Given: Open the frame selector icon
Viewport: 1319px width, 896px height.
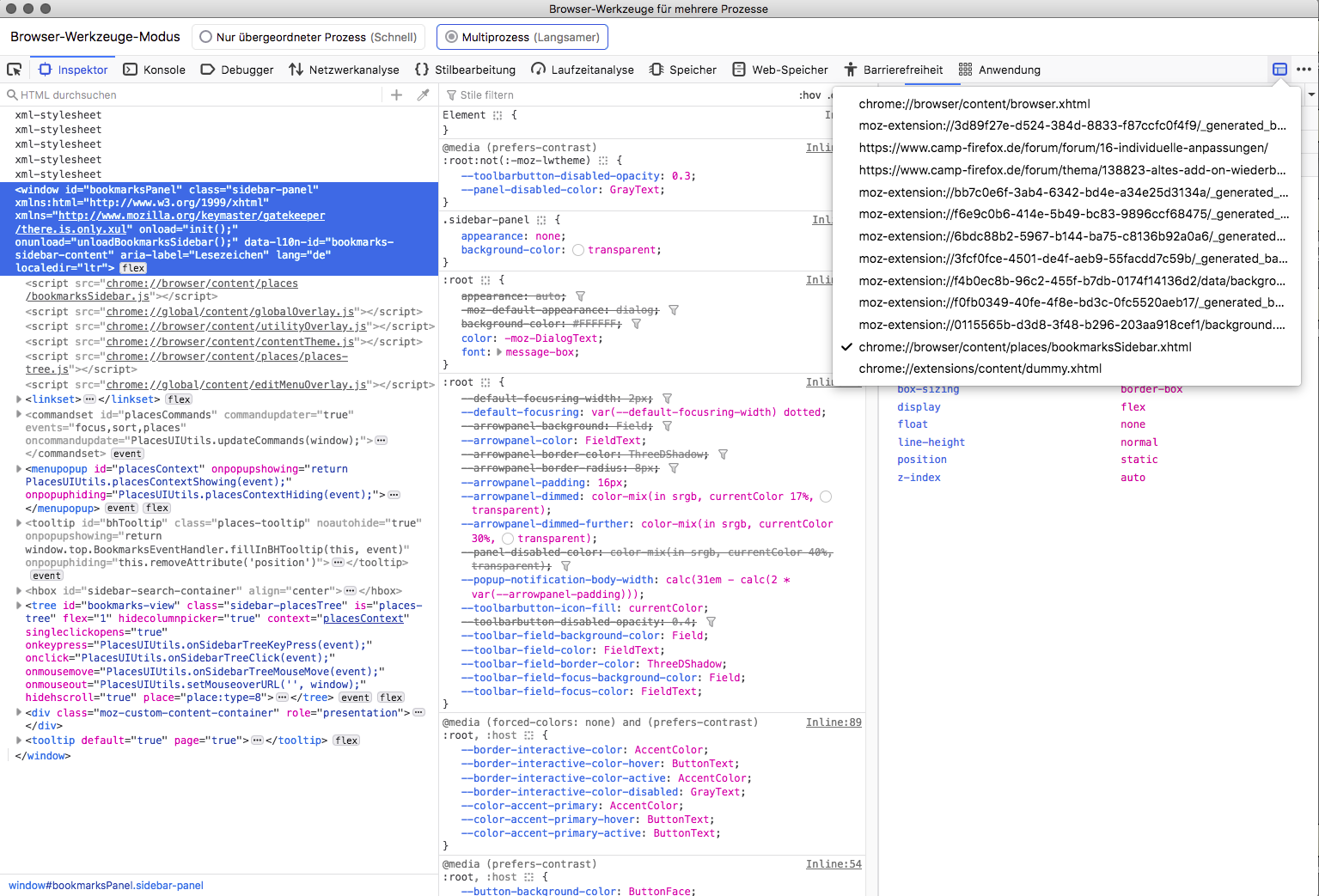Looking at the screenshot, I should point(1279,70).
